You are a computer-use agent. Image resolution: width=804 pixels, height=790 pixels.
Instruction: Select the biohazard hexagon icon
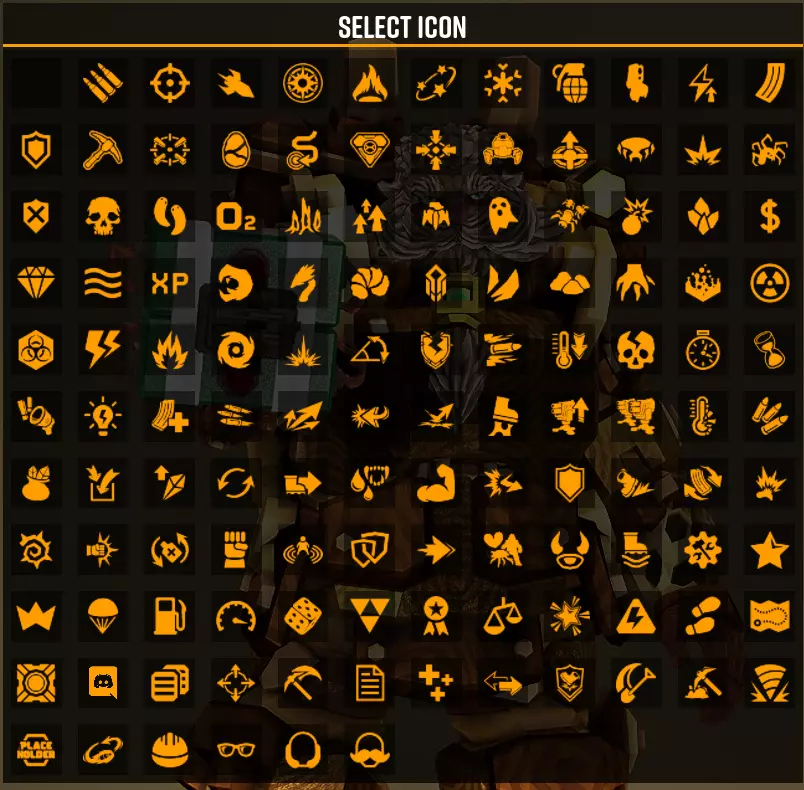[36, 350]
